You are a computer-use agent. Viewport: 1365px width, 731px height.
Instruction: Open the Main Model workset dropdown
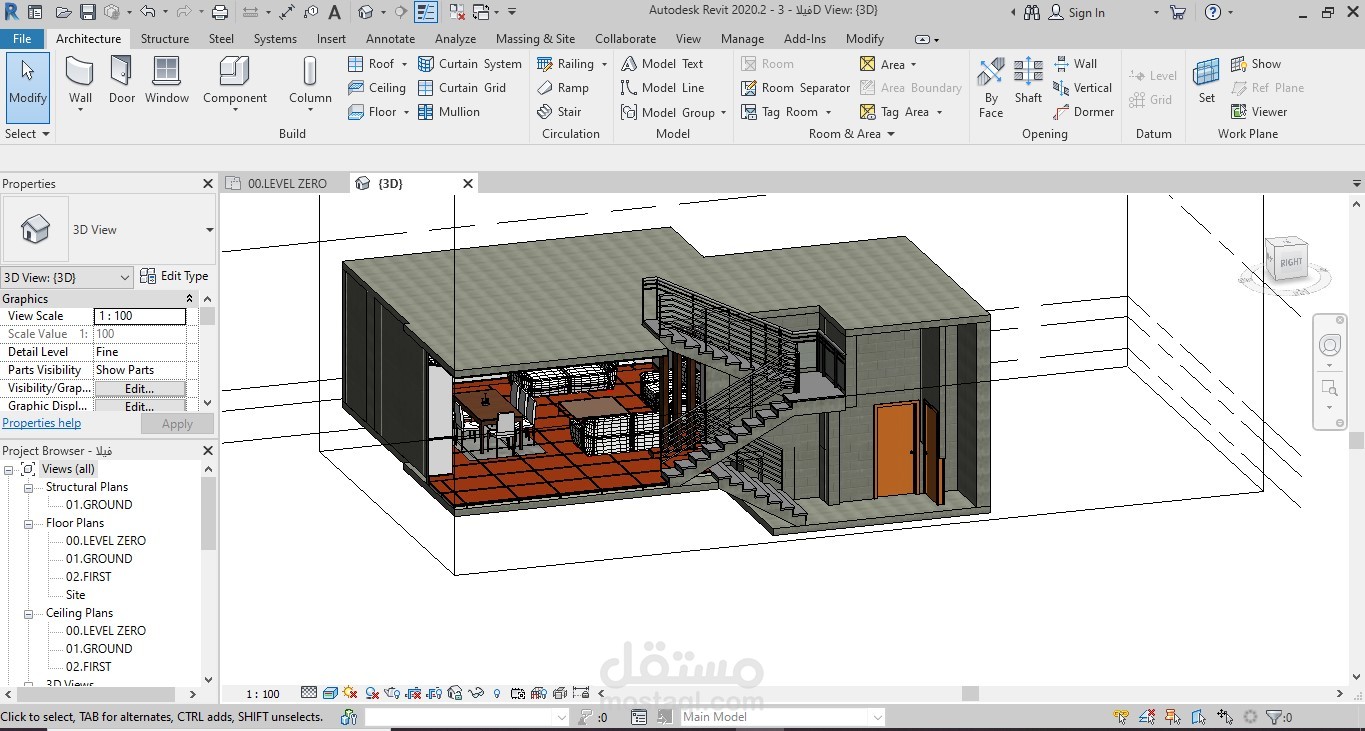pyautogui.click(x=783, y=717)
